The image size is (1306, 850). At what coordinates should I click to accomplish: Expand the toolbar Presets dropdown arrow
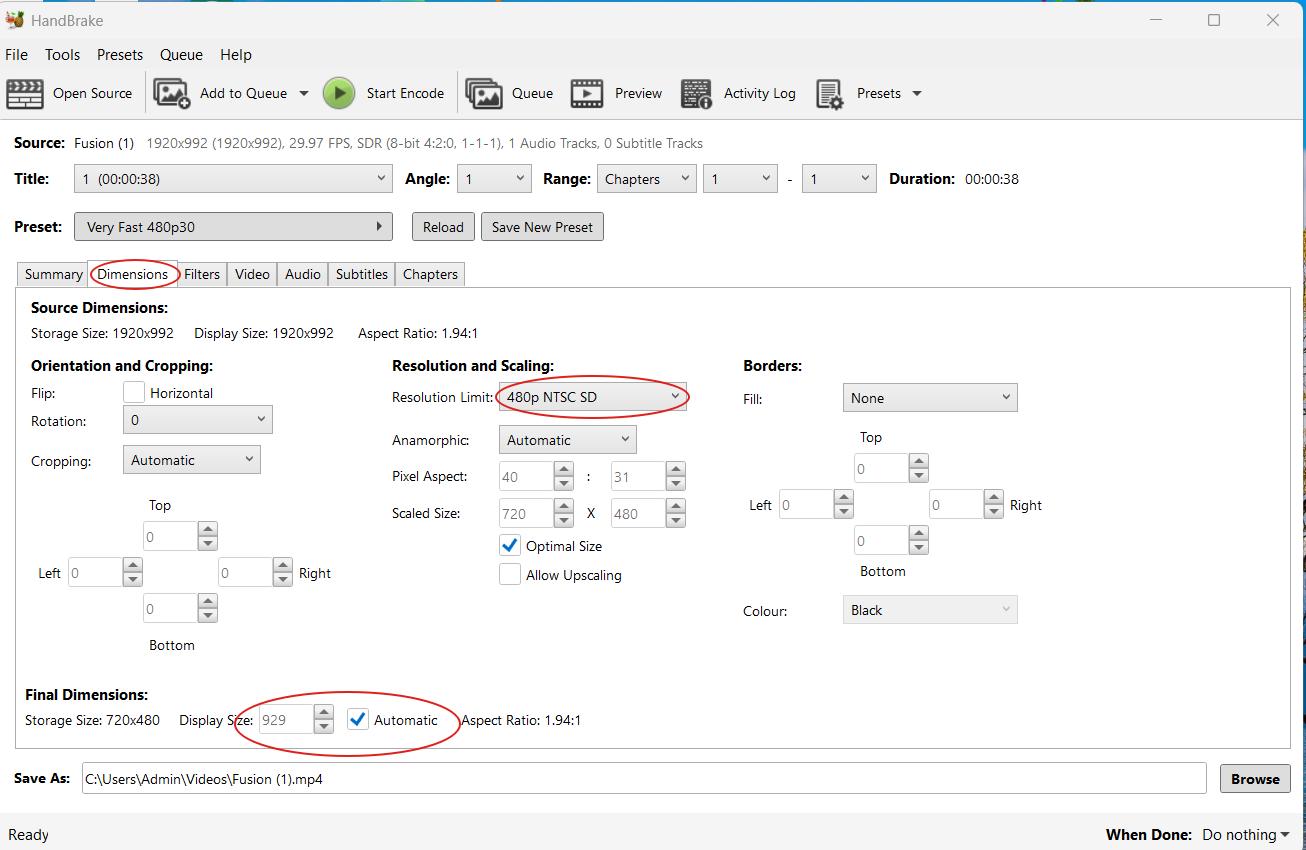click(916, 93)
